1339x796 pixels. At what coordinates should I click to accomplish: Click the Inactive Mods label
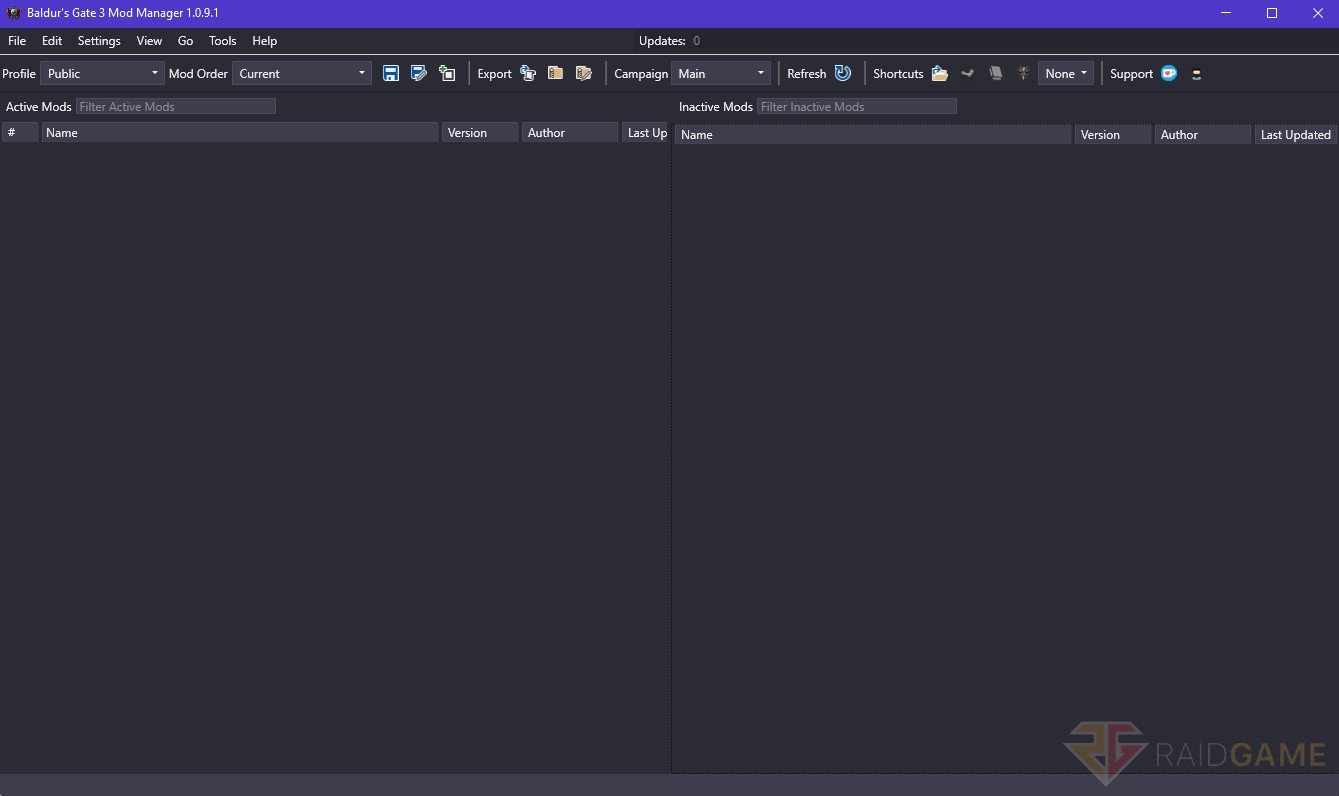click(x=716, y=106)
